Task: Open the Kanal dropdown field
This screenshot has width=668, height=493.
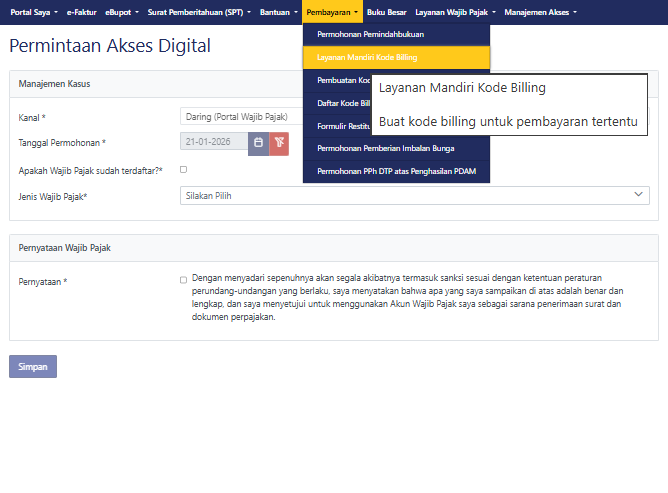Action: (x=240, y=117)
